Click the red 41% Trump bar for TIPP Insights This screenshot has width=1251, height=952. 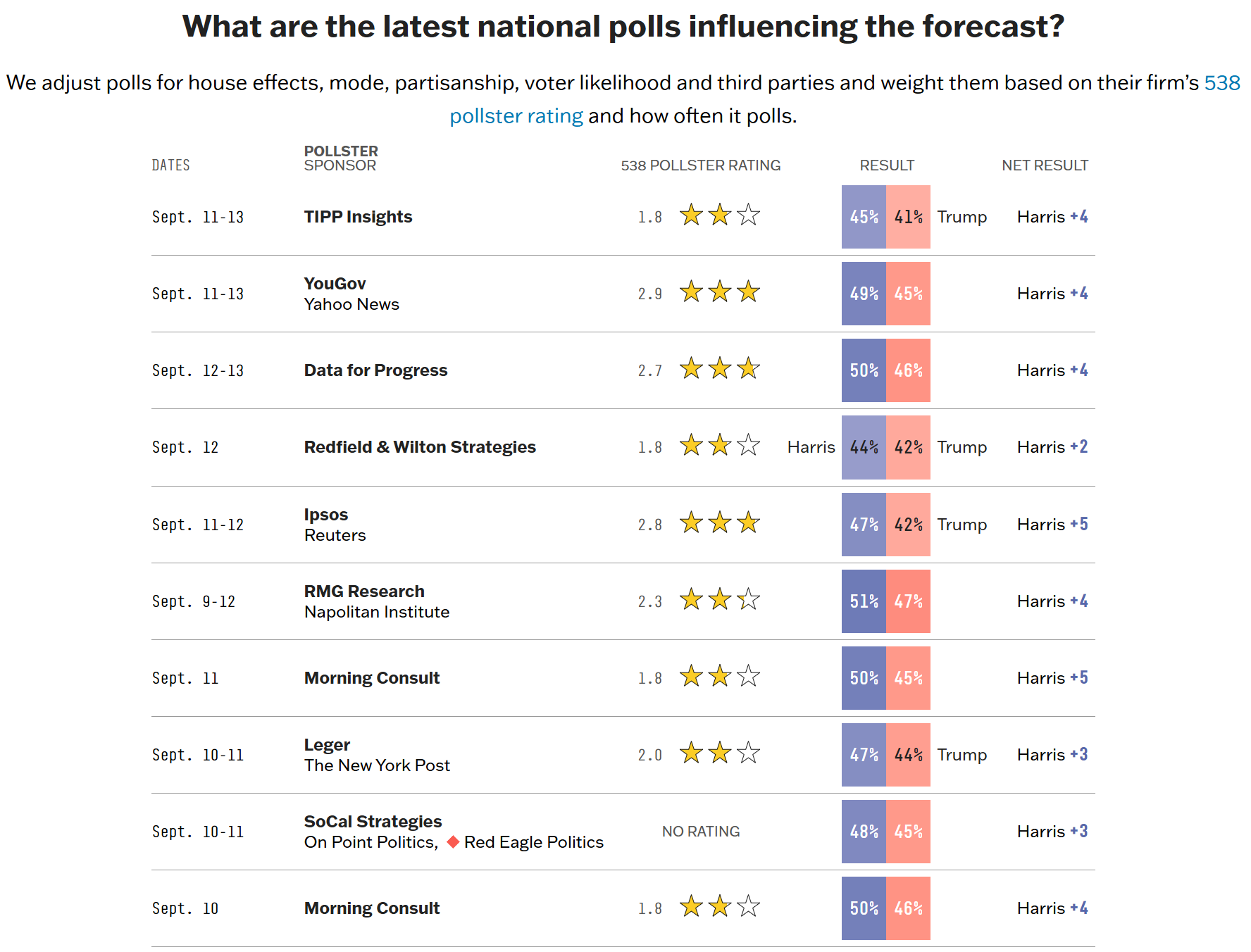(x=908, y=217)
